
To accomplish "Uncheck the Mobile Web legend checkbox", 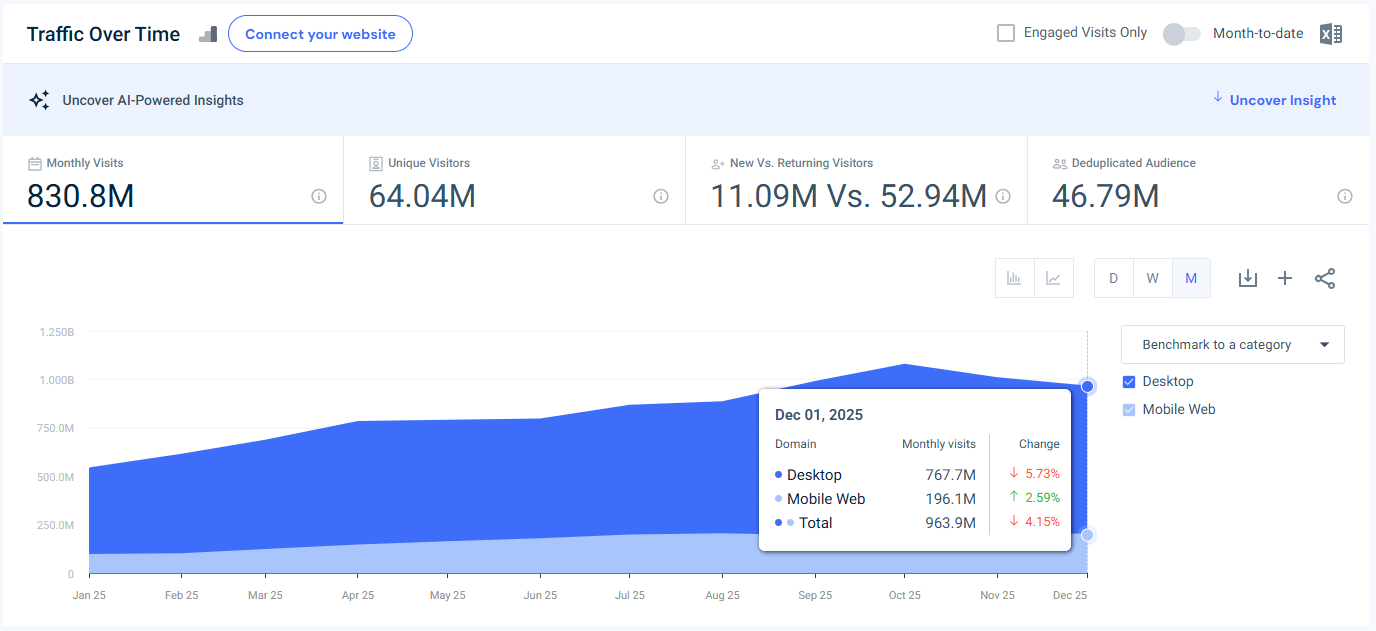I will pyautogui.click(x=1128, y=409).
